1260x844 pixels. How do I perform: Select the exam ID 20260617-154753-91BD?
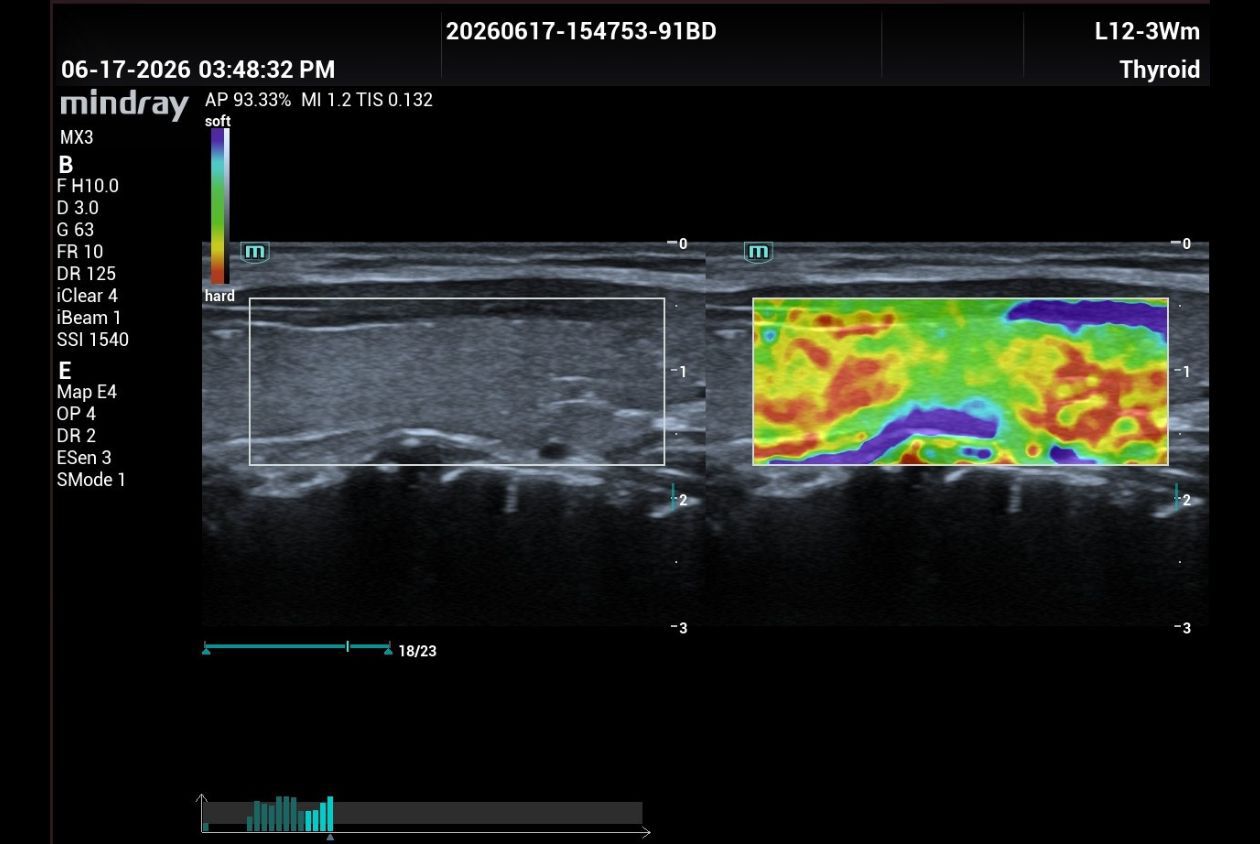coord(581,31)
